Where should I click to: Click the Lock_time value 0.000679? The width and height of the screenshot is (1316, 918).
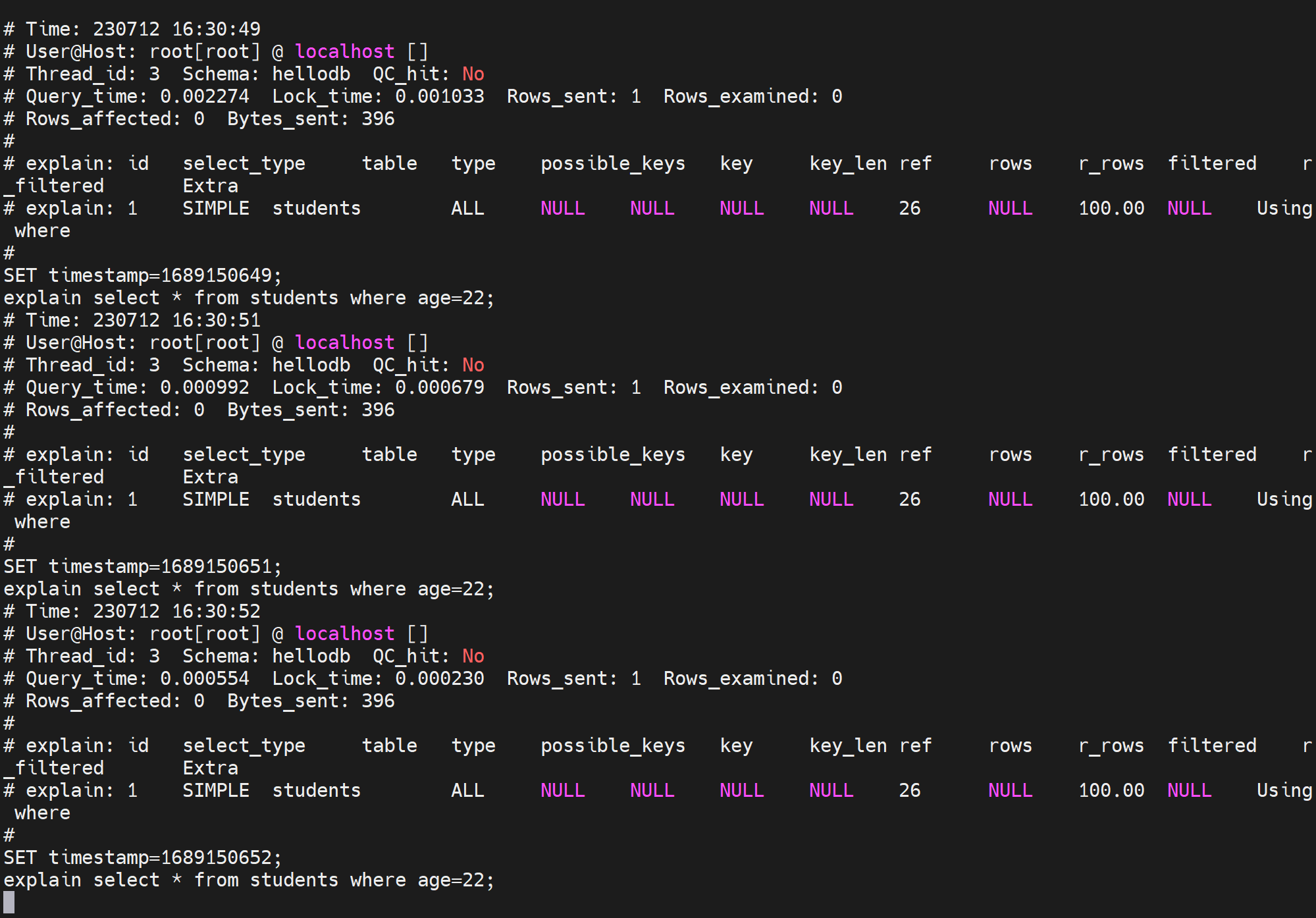(440, 387)
